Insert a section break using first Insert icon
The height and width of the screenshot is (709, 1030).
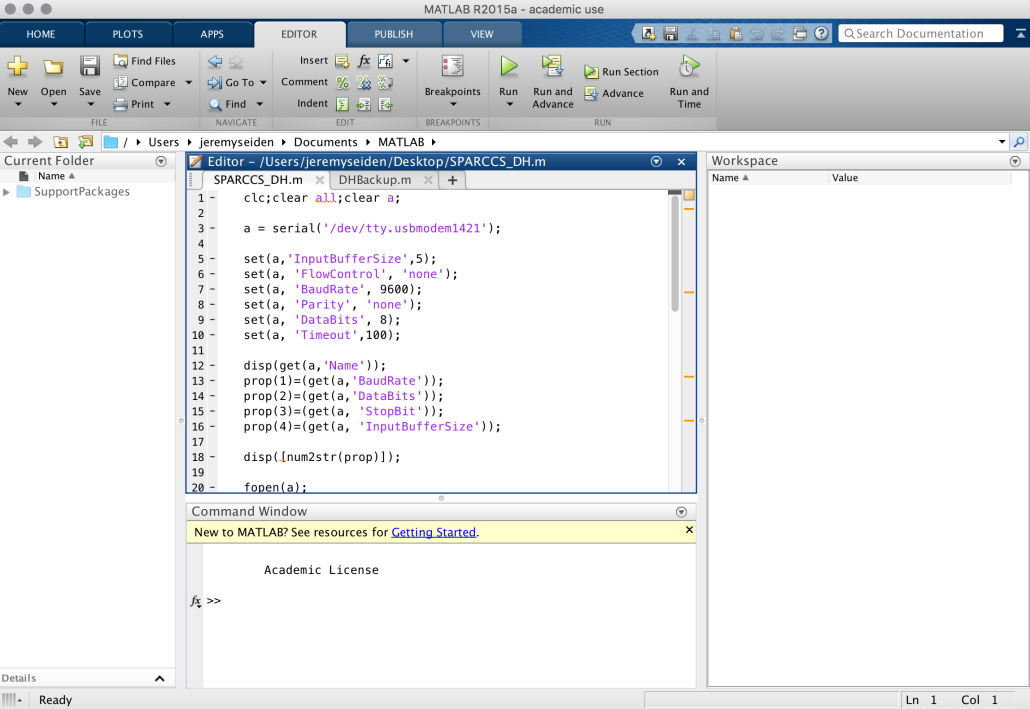342,61
